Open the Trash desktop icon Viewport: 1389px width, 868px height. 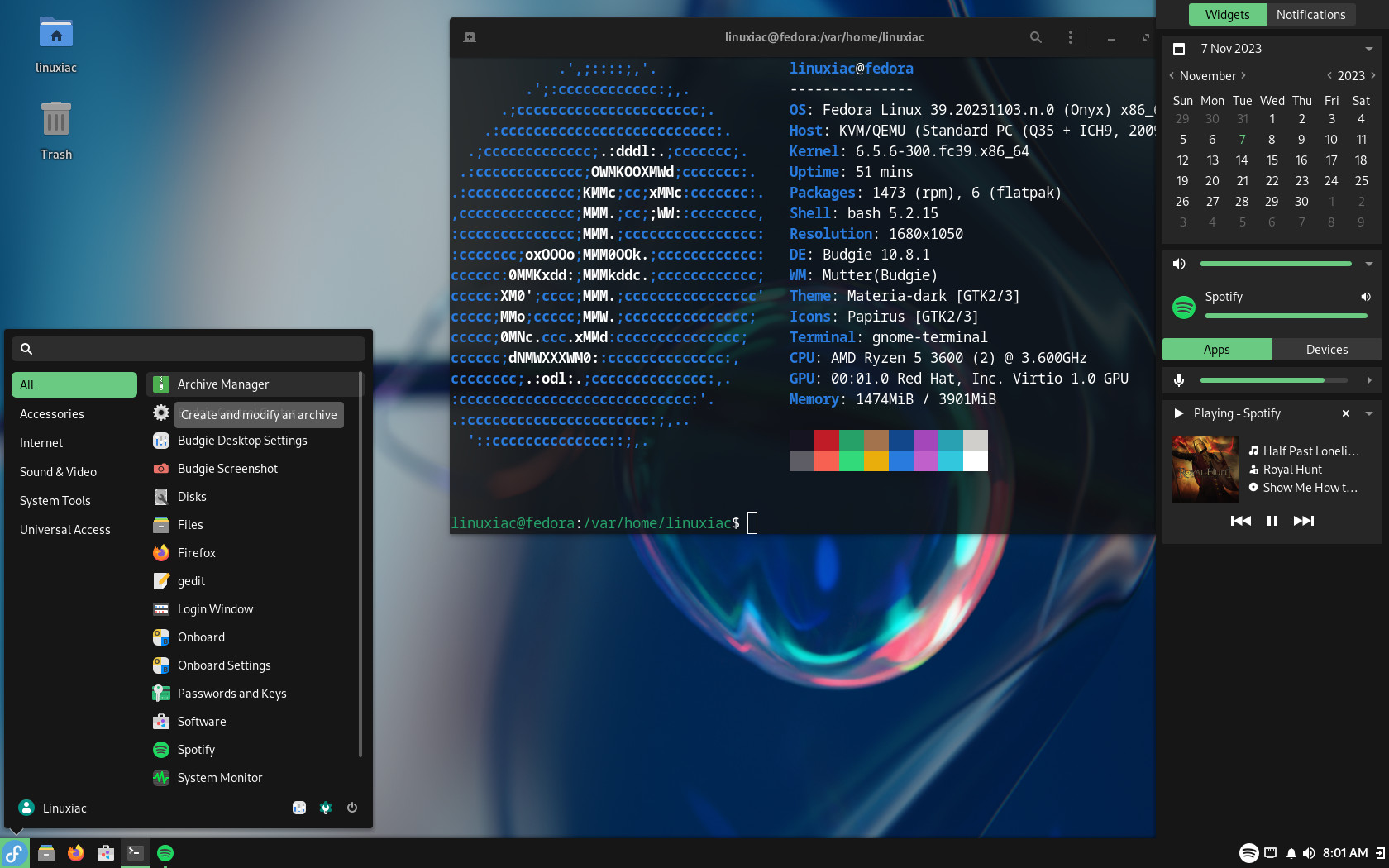[x=56, y=131]
